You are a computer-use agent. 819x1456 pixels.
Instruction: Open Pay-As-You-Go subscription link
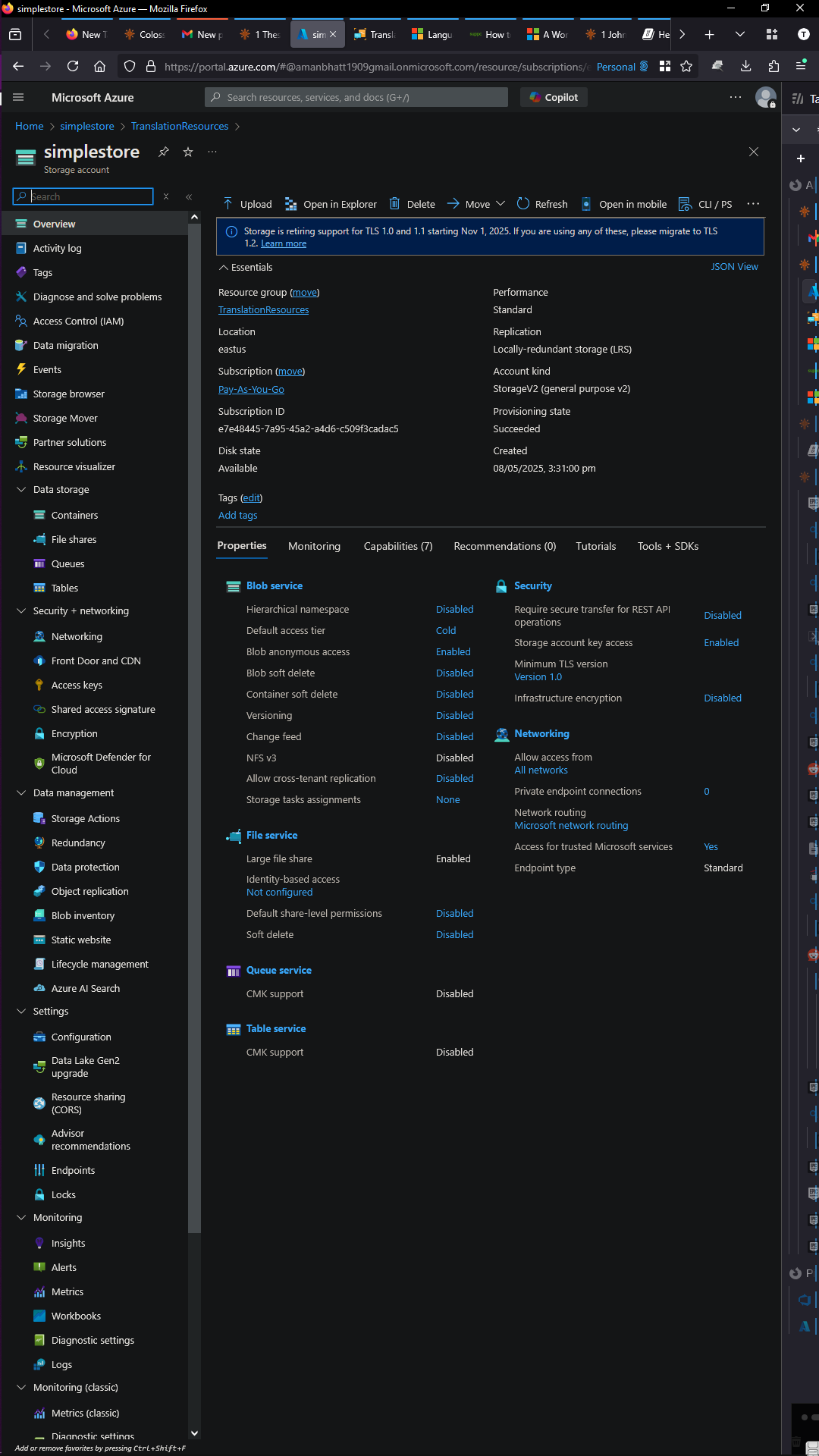click(251, 389)
